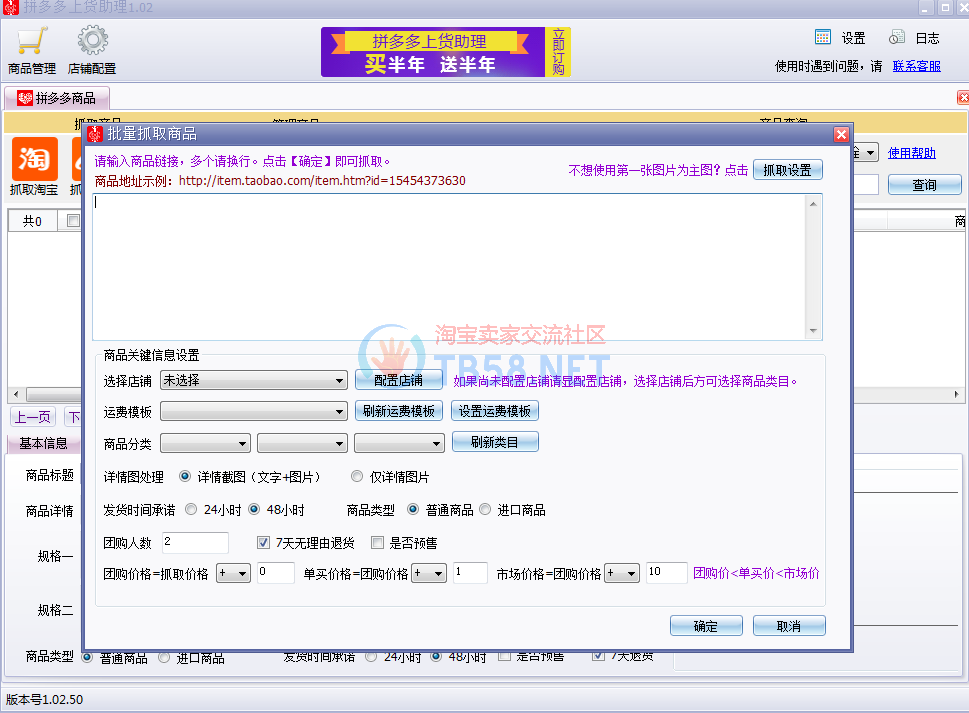
Task: Click the 团购人数 input field
Action: pos(195,542)
